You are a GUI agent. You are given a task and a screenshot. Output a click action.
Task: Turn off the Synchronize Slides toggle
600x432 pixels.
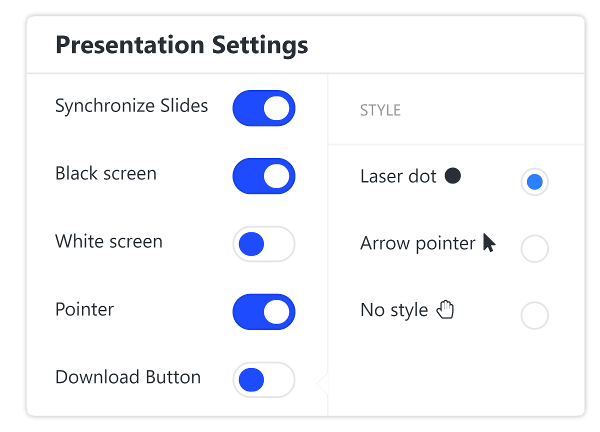pos(264,108)
